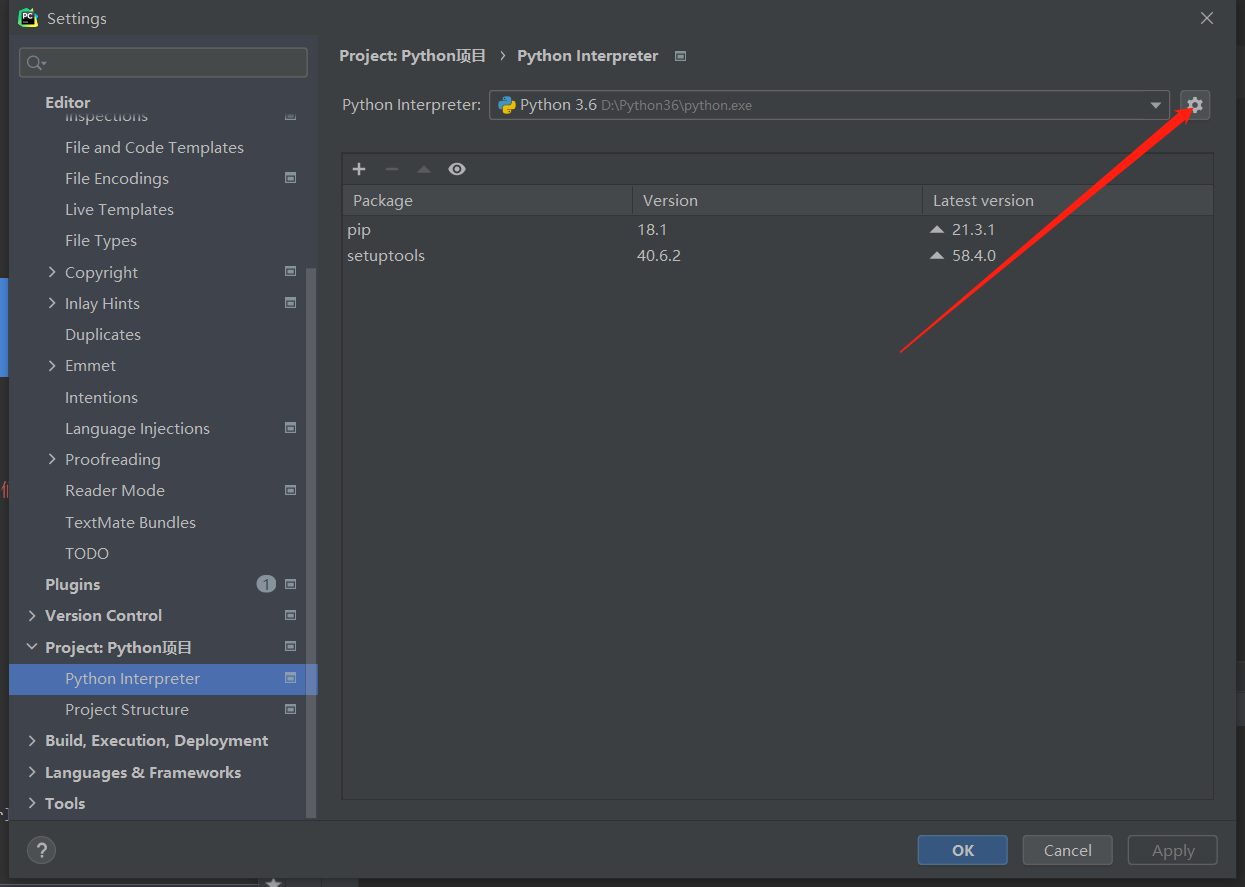This screenshot has width=1245, height=887.
Task: Open Intentions settings page
Action: tap(101, 397)
